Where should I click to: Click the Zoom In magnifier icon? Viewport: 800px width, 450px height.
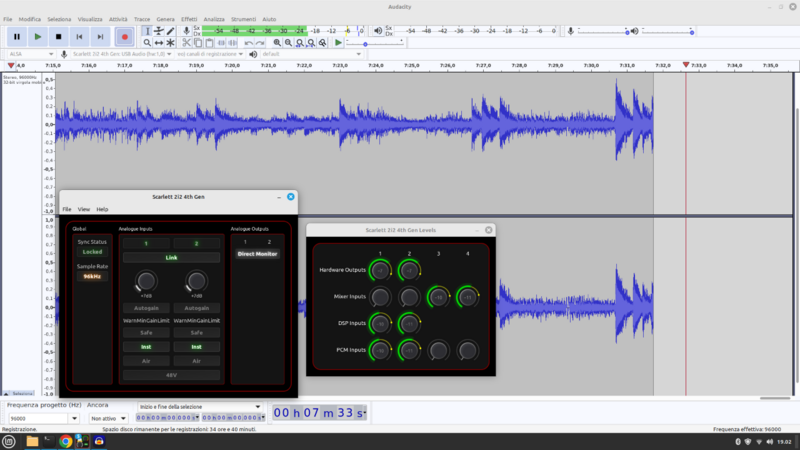pos(276,43)
